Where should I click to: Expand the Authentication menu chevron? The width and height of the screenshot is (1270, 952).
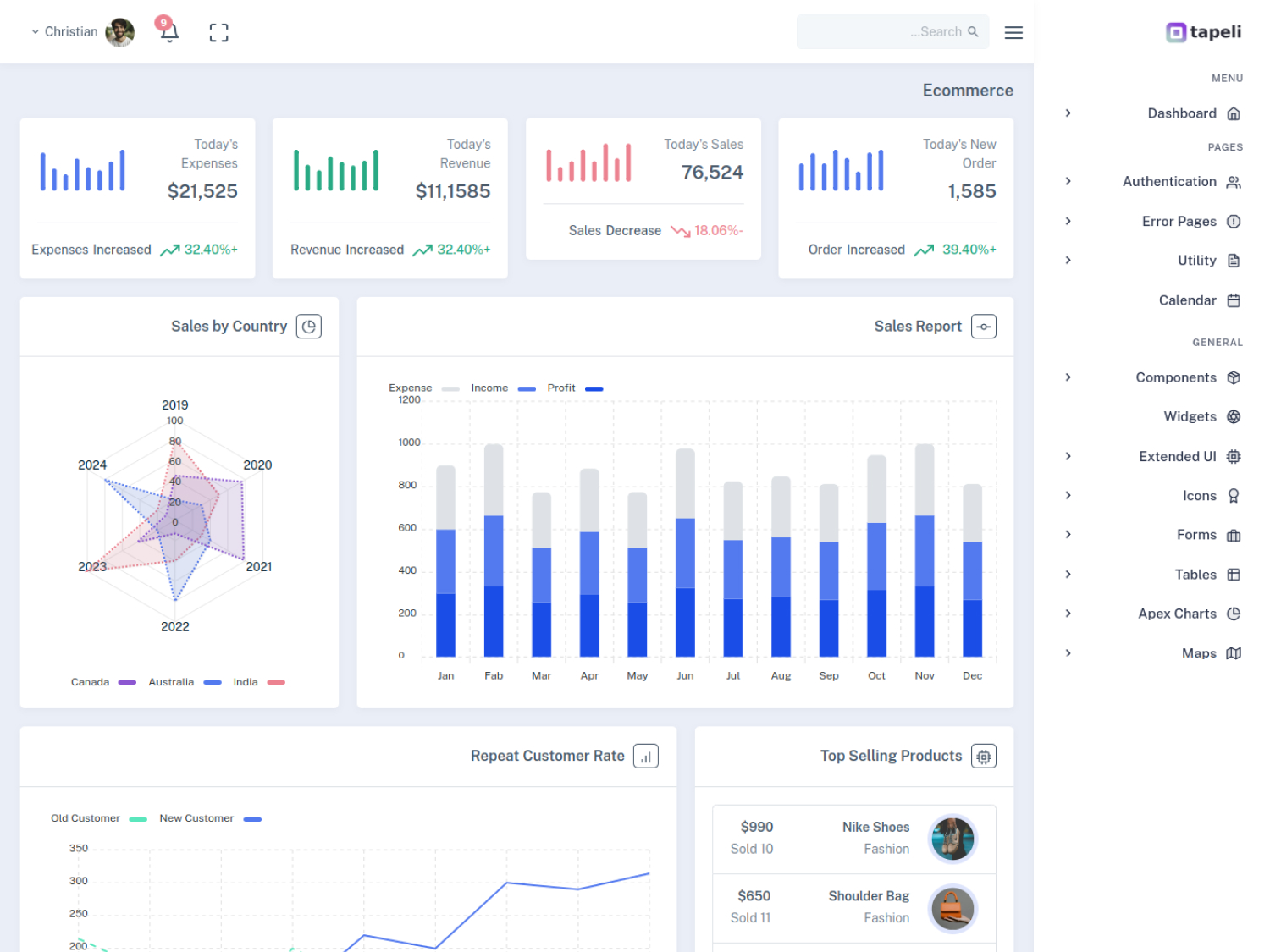[1068, 181]
